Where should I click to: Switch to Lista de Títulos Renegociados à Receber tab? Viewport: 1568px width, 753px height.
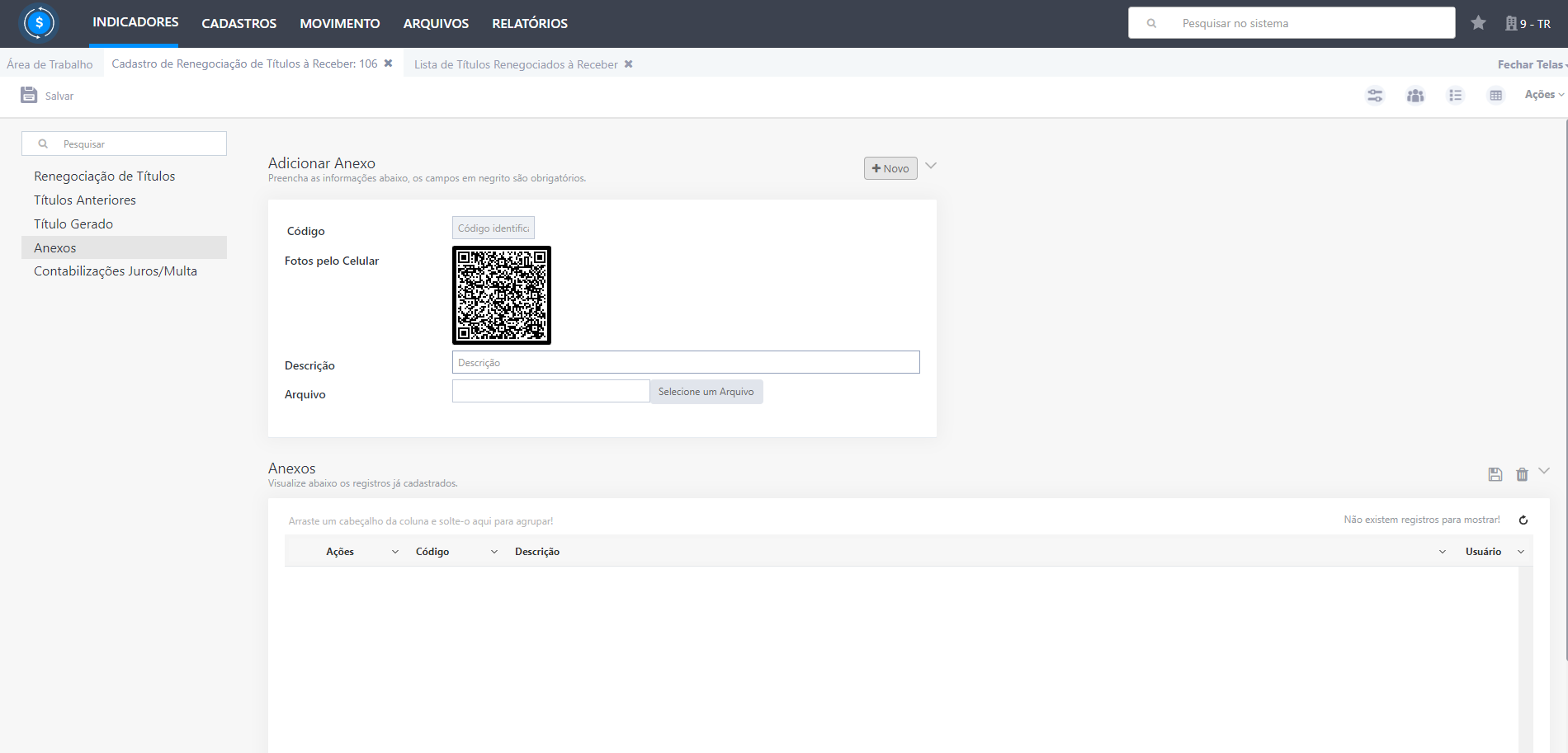point(516,64)
